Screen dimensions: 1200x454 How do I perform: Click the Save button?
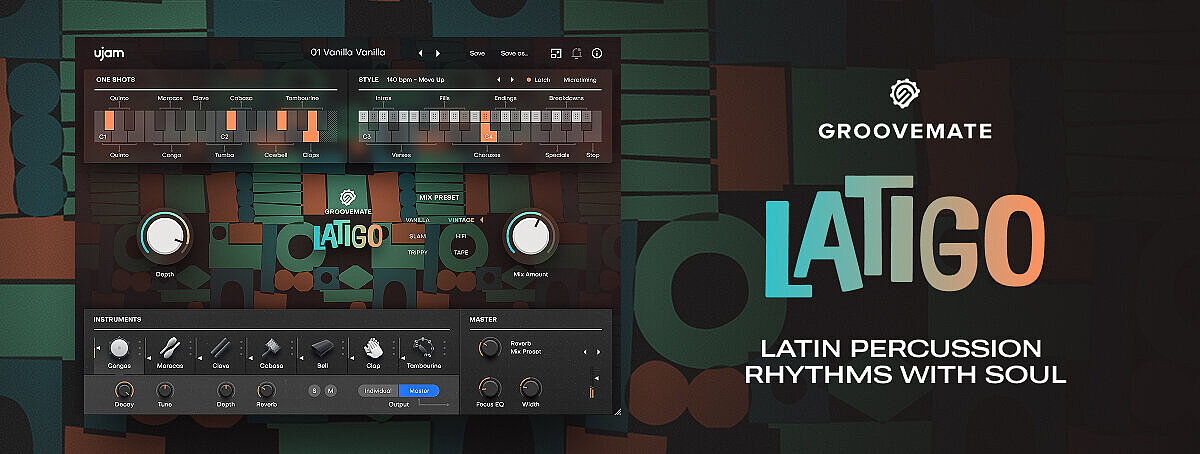(x=477, y=52)
